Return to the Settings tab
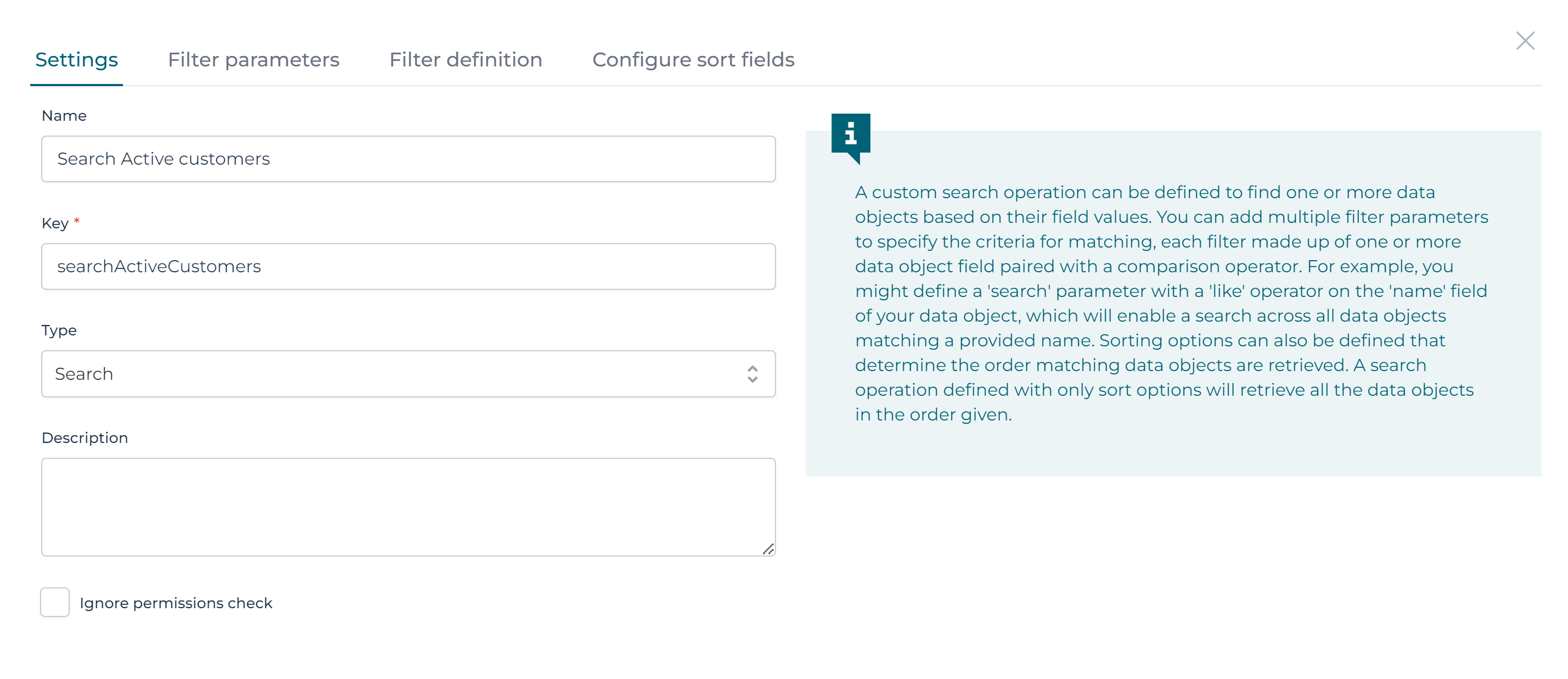The width and height of the screenshot is (1568, 679). coord(77,59)
